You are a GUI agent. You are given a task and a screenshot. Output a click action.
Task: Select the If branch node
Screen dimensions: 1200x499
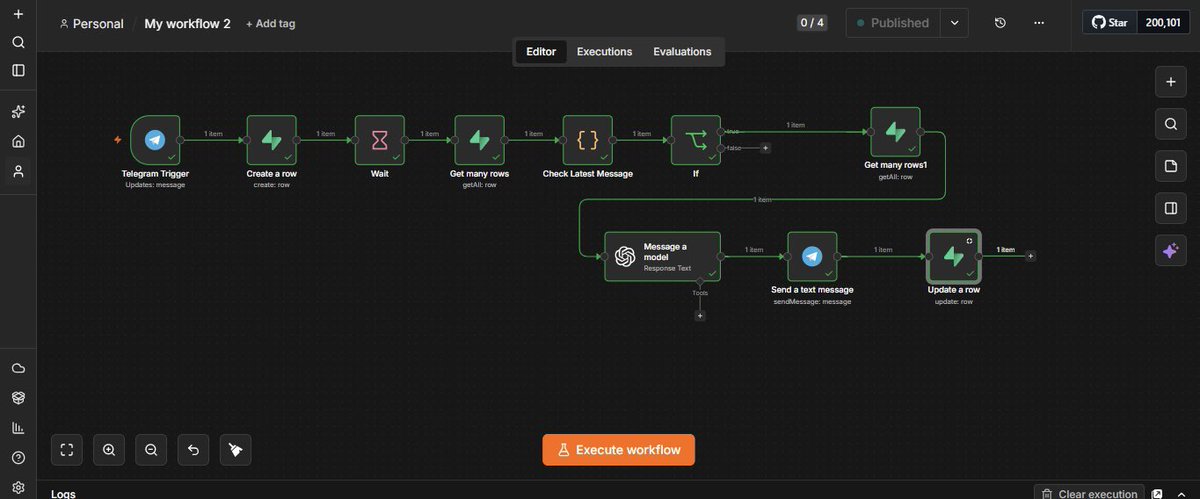click(696, 140)
